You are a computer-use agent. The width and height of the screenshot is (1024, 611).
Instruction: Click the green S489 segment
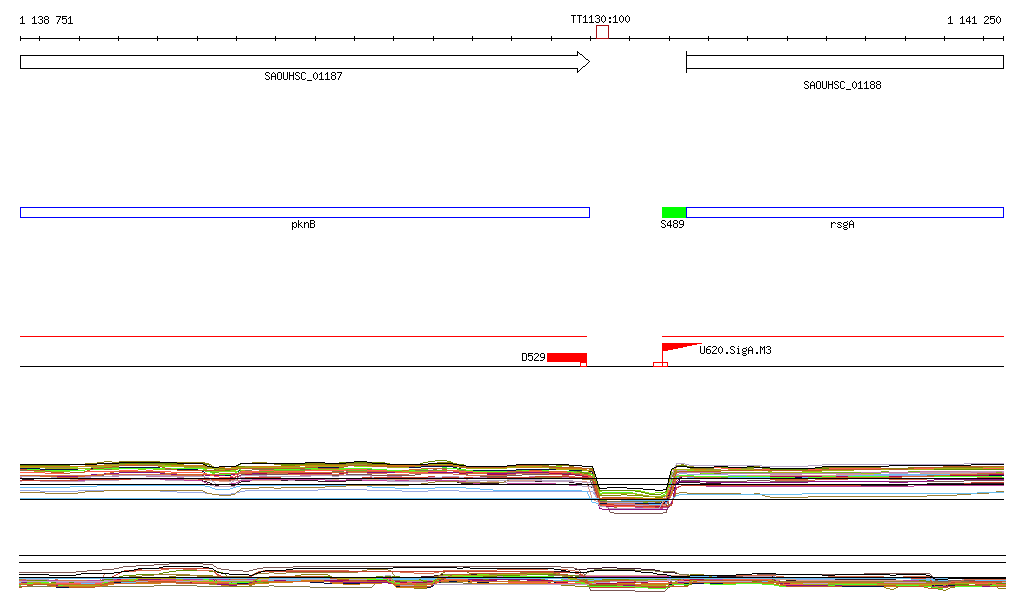tap(674, 212)
